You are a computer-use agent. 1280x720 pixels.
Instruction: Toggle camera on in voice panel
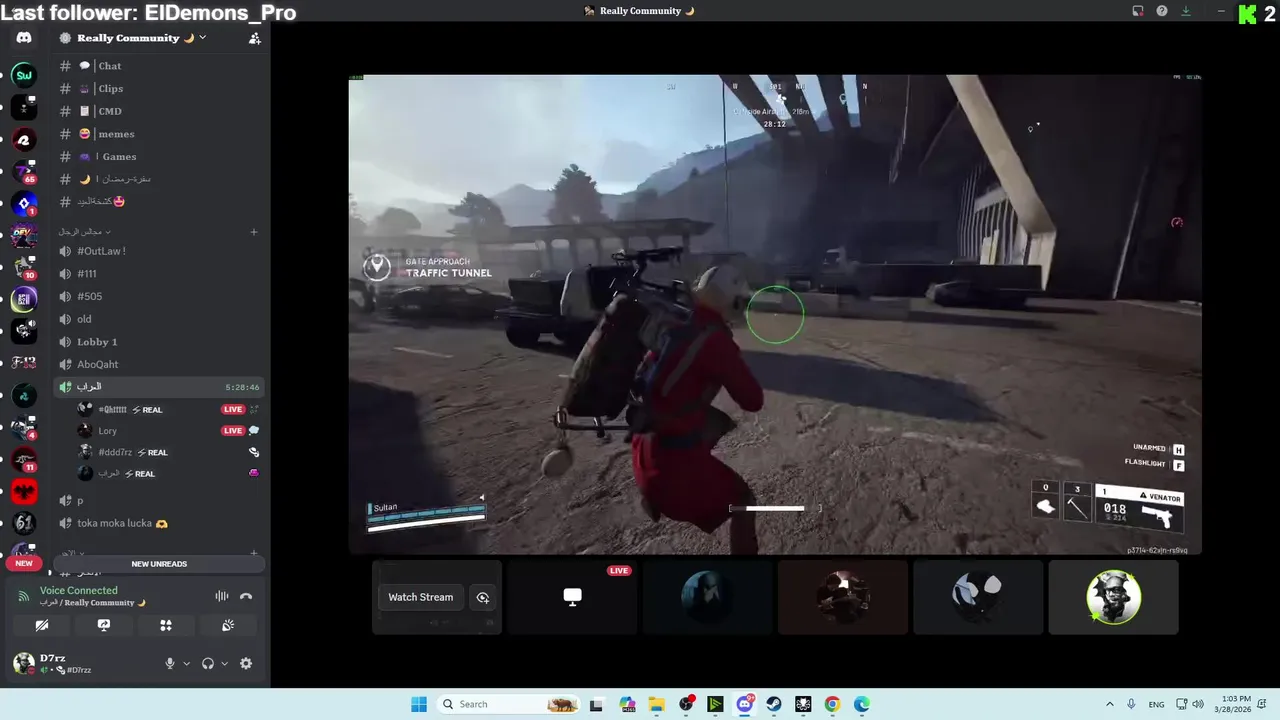tap(42, 625)
